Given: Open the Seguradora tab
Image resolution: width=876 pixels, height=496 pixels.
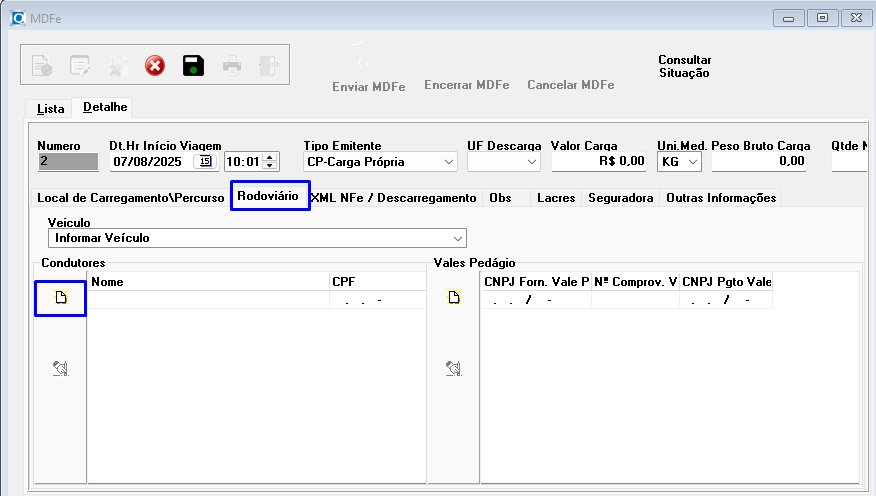Looking at the screenshot, I should (x=621, y=198).
